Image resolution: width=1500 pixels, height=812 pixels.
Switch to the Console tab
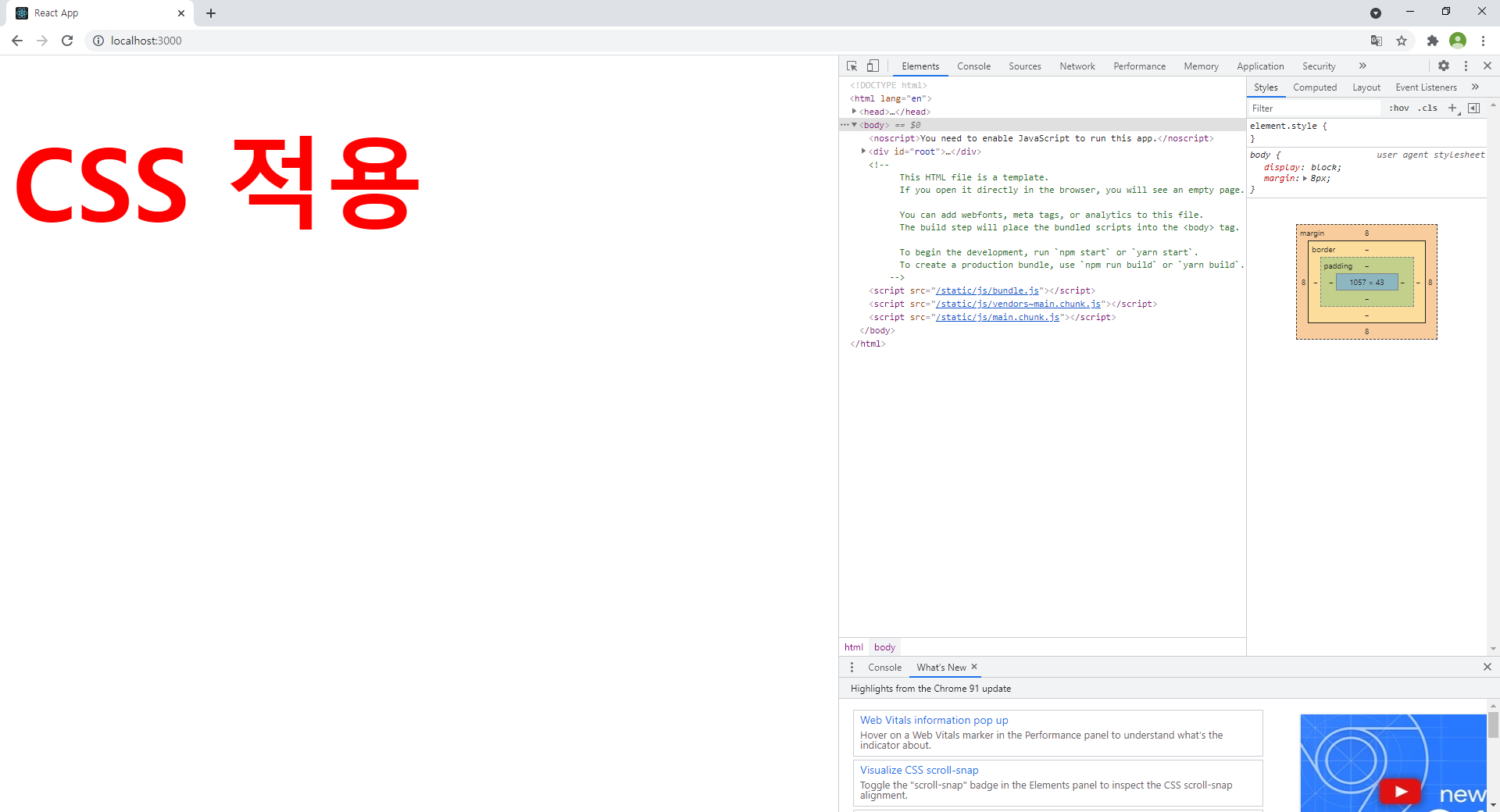pyautogui.click(x=973, y=66)
